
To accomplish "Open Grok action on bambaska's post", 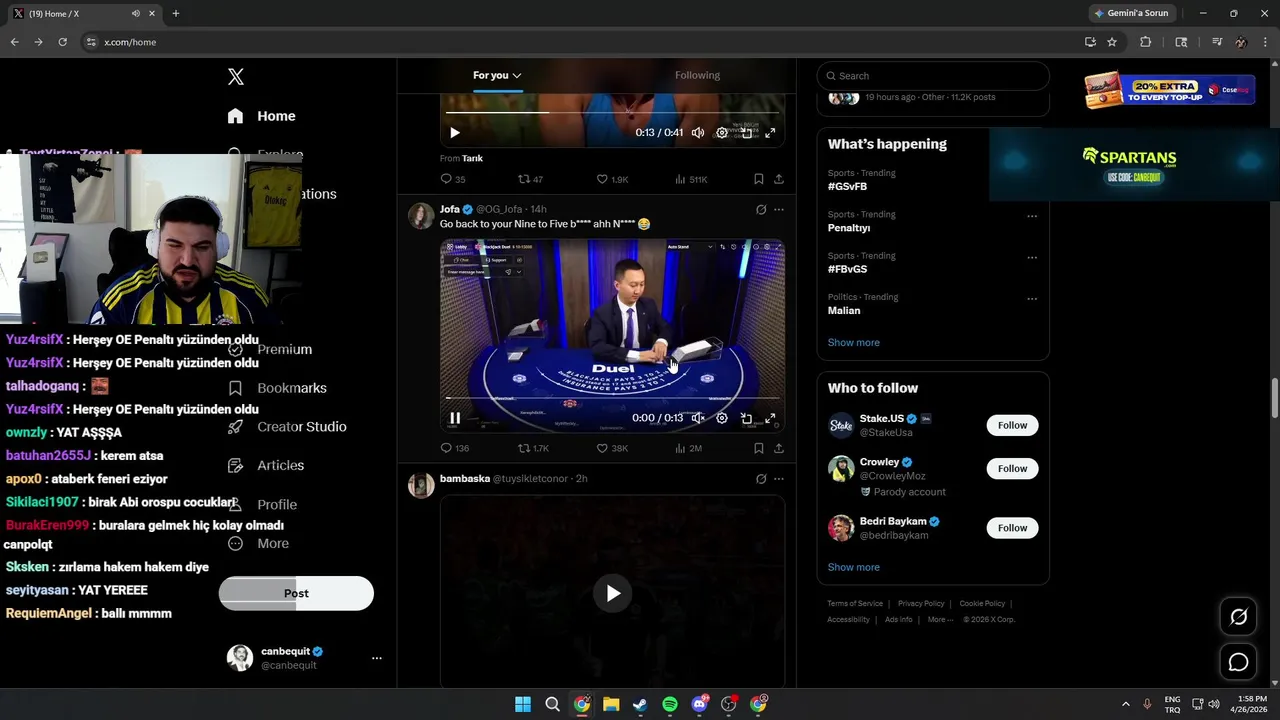I will pos(761,479).
